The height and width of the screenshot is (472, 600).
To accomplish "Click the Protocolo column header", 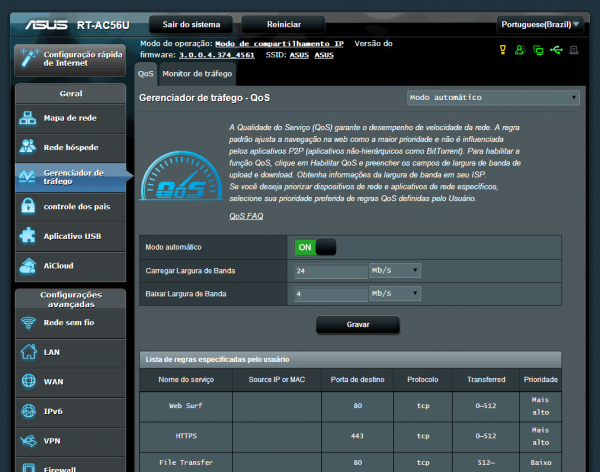I will tap(423, 380).
